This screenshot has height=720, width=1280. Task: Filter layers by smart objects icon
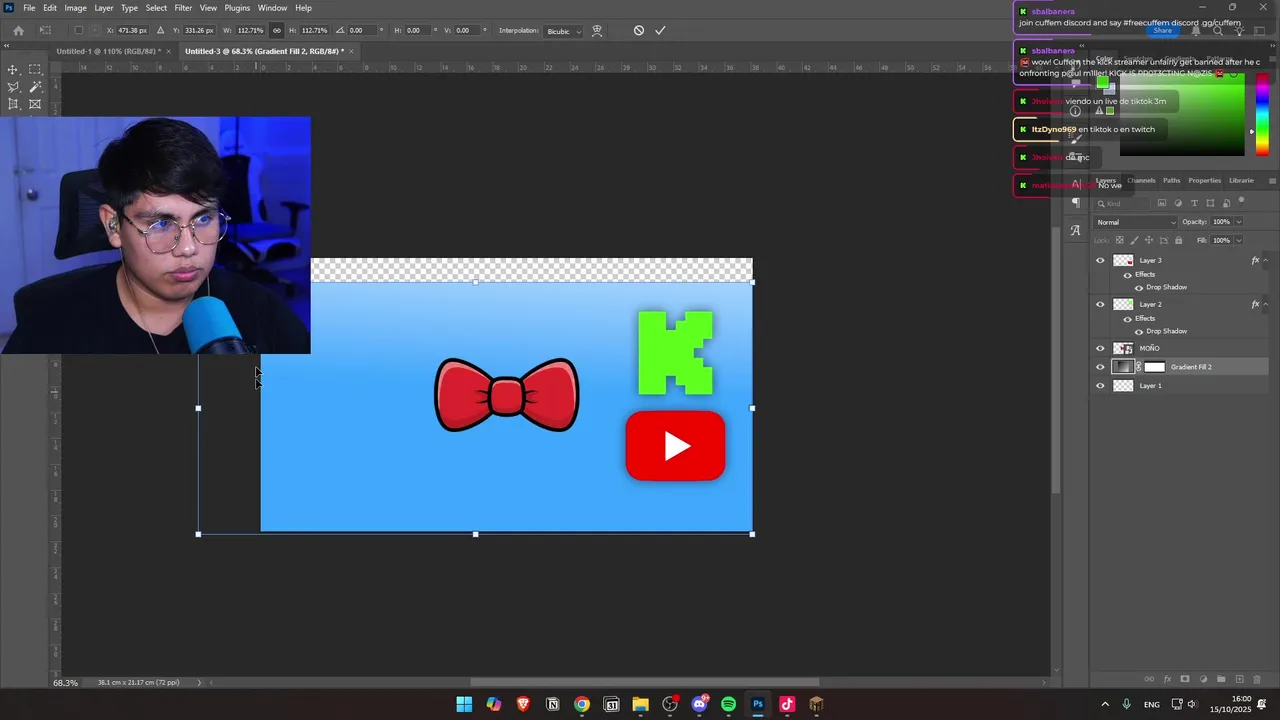coord(1226,204)
